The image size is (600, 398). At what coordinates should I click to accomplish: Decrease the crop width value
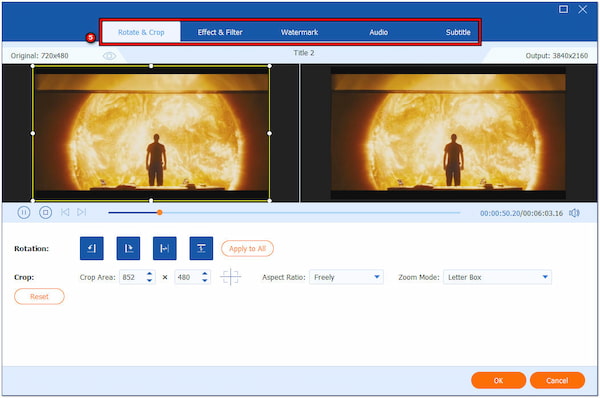tap(150, 281)
